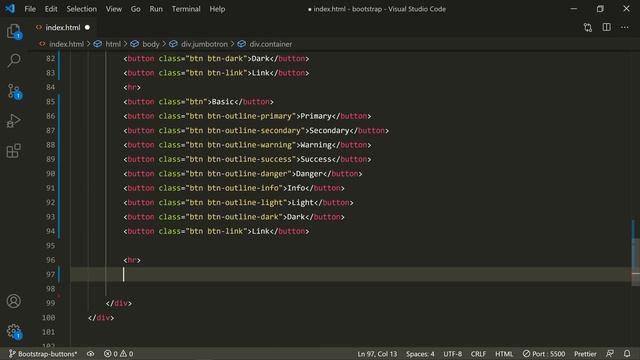
Task: Click the btn-outline-danger class text
Action: click(248, 173)
